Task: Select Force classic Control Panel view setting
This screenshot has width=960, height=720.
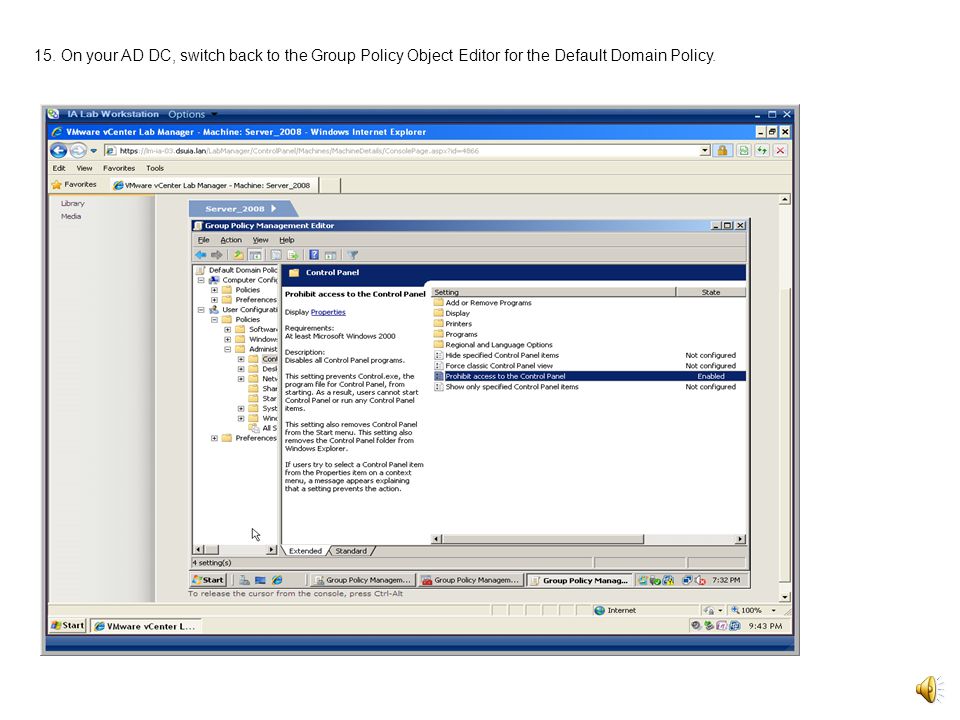Action: tap(498, 366)
